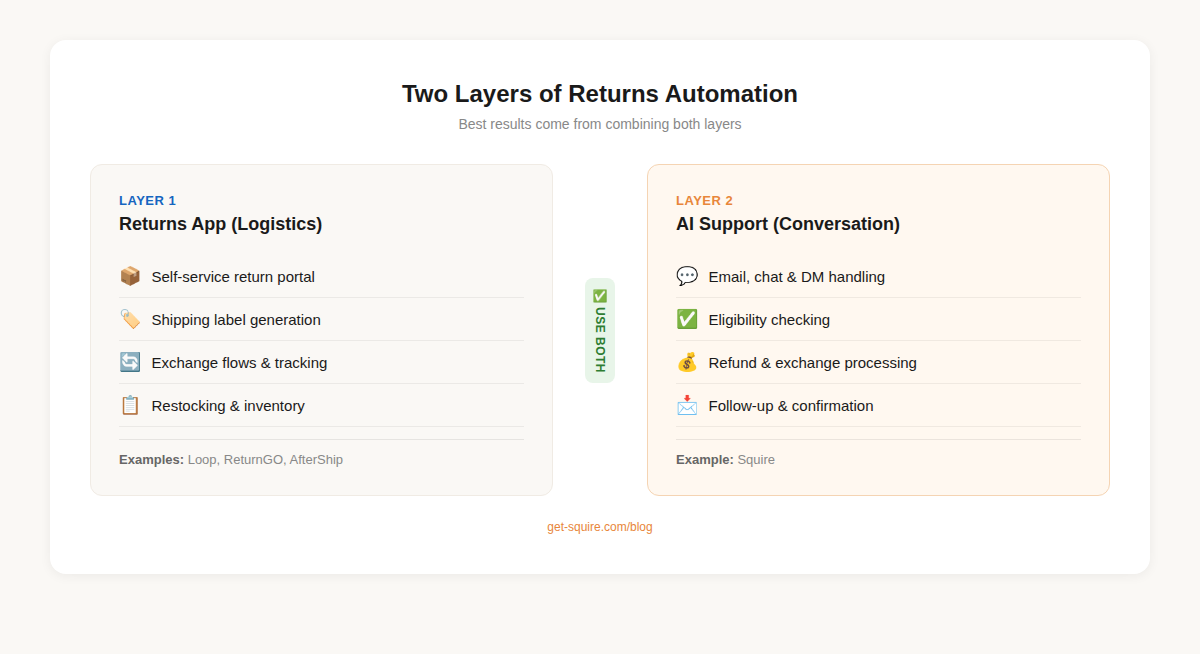This screenshot has height=654, width=1200.
Task: Expand the Layer 2 AI Support card
Action: [x=878, y=330]
